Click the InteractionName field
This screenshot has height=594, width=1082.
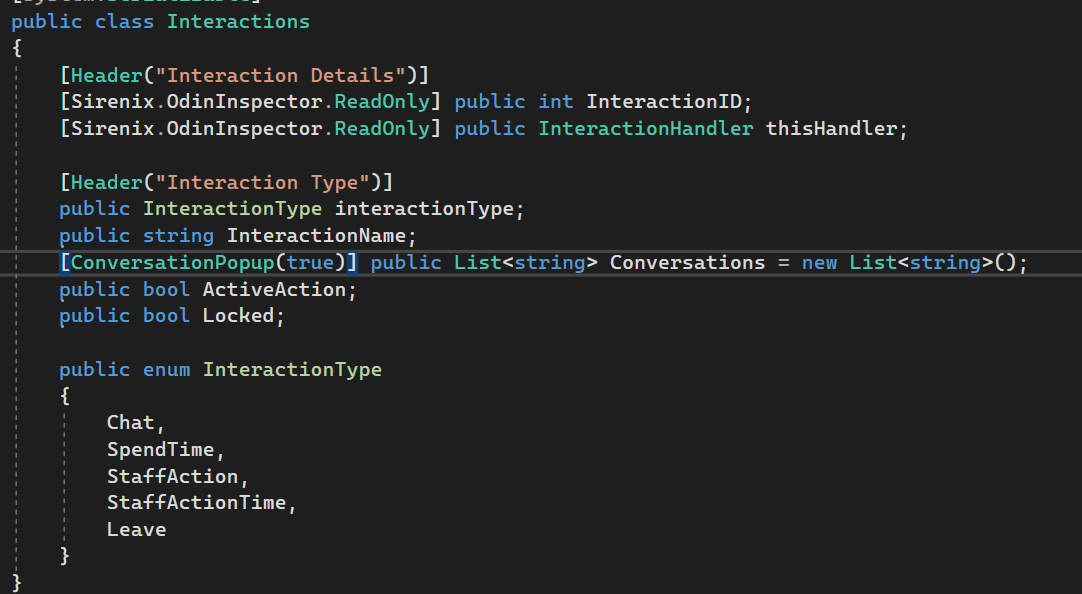[316, 236]
